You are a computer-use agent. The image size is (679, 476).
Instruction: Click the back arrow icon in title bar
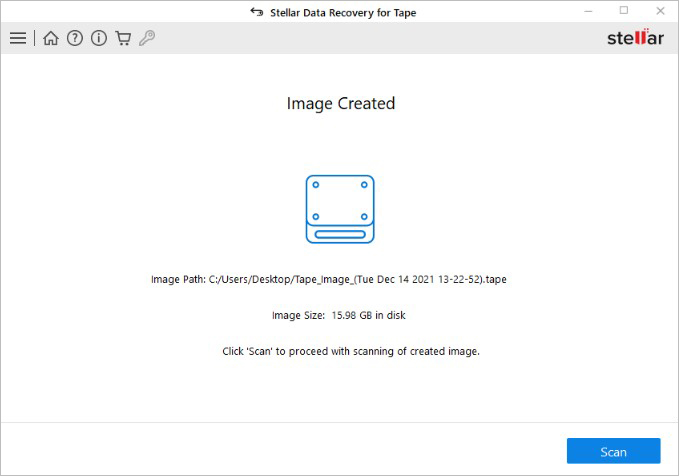point(257,12)
